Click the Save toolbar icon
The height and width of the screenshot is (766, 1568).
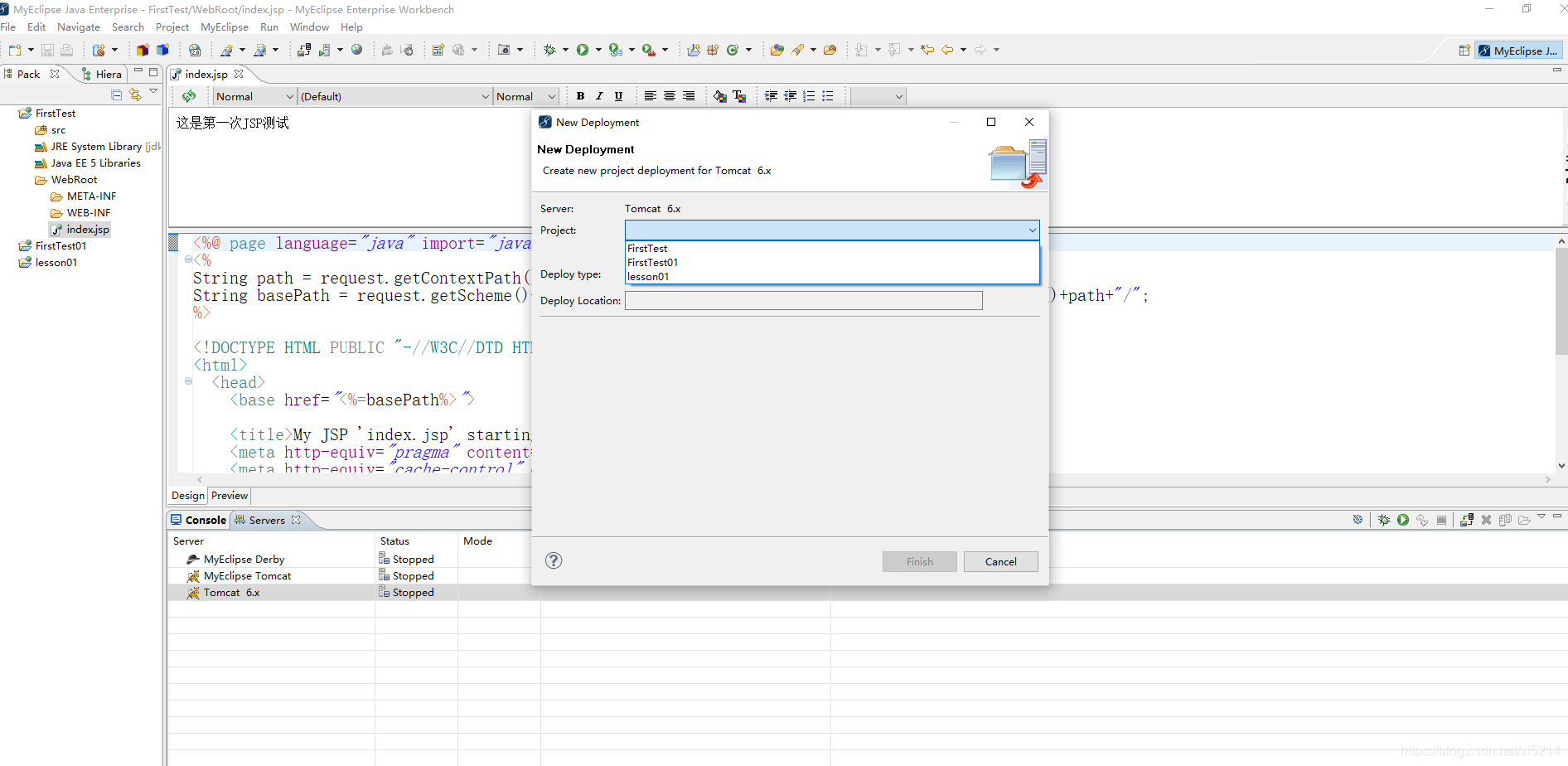[x=47, y=50]
